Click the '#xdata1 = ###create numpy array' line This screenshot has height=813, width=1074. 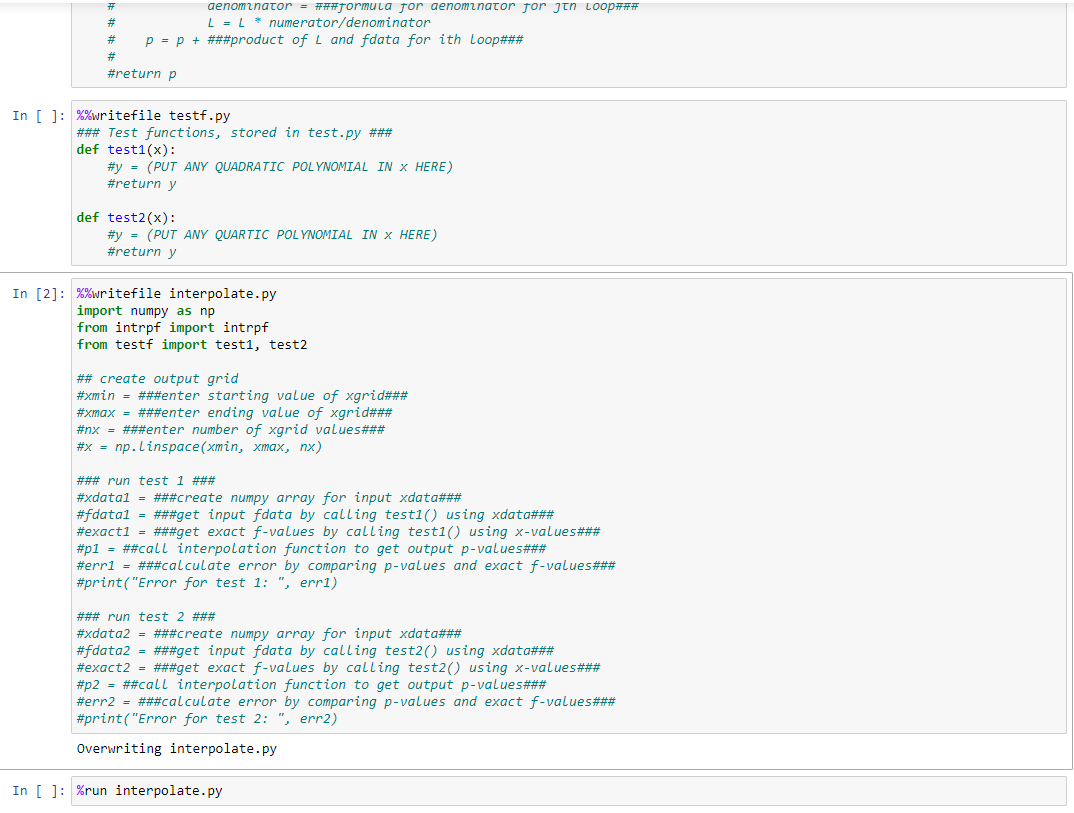point(269,498)
